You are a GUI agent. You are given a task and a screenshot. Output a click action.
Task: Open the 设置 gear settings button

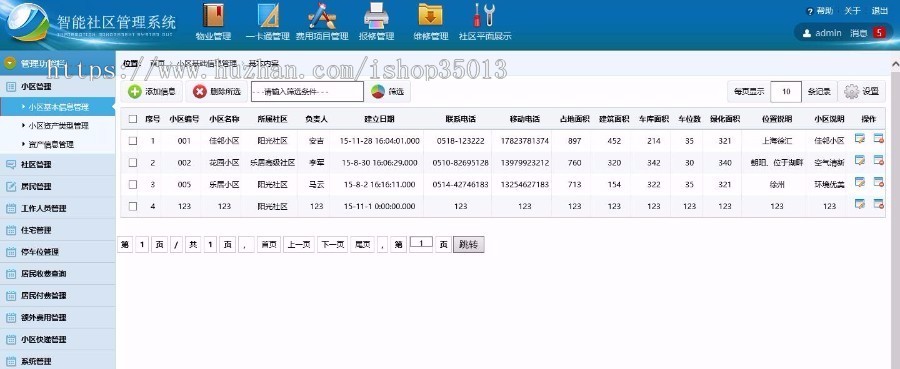pyautogui.click(x=862, y=91)
